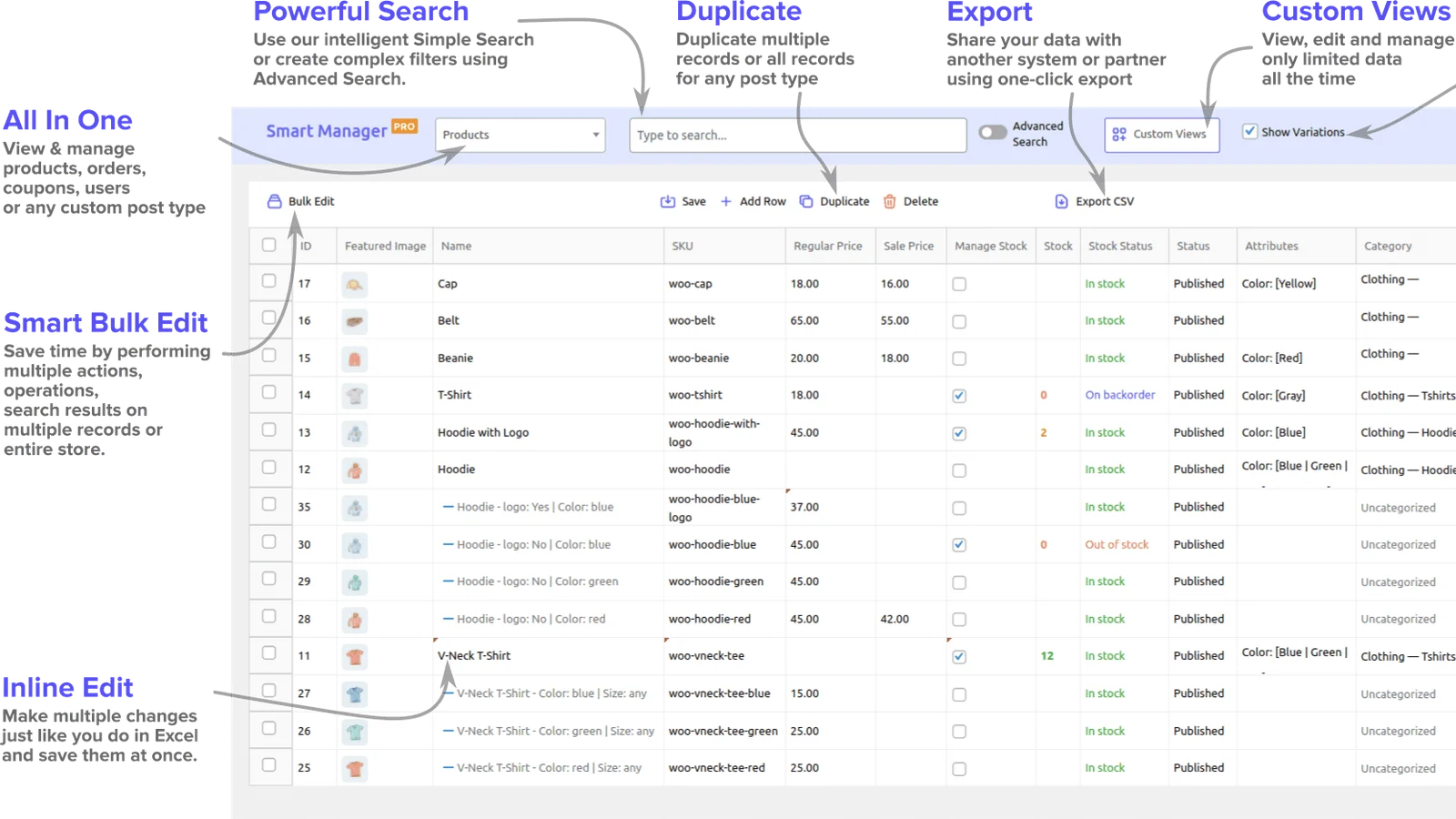This screenshot has width=1456, height=819.
Task: Focus the Type to search field
Action: pyautogui.click(x=797, y=135)
